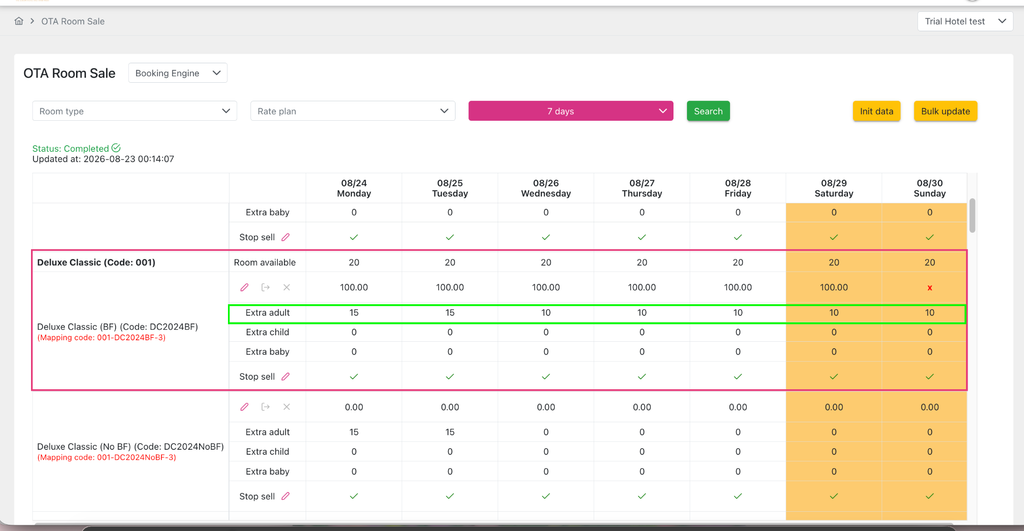This screenshot has height=531, width=1024.
Task: Click the green Search button
Action: pyautogui.click(x=708, y=111)
